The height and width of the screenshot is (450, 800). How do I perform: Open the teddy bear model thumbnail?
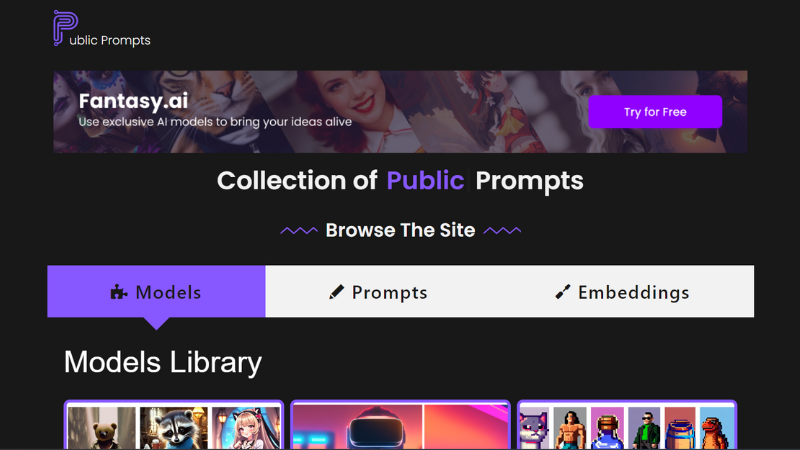(102, 428)
